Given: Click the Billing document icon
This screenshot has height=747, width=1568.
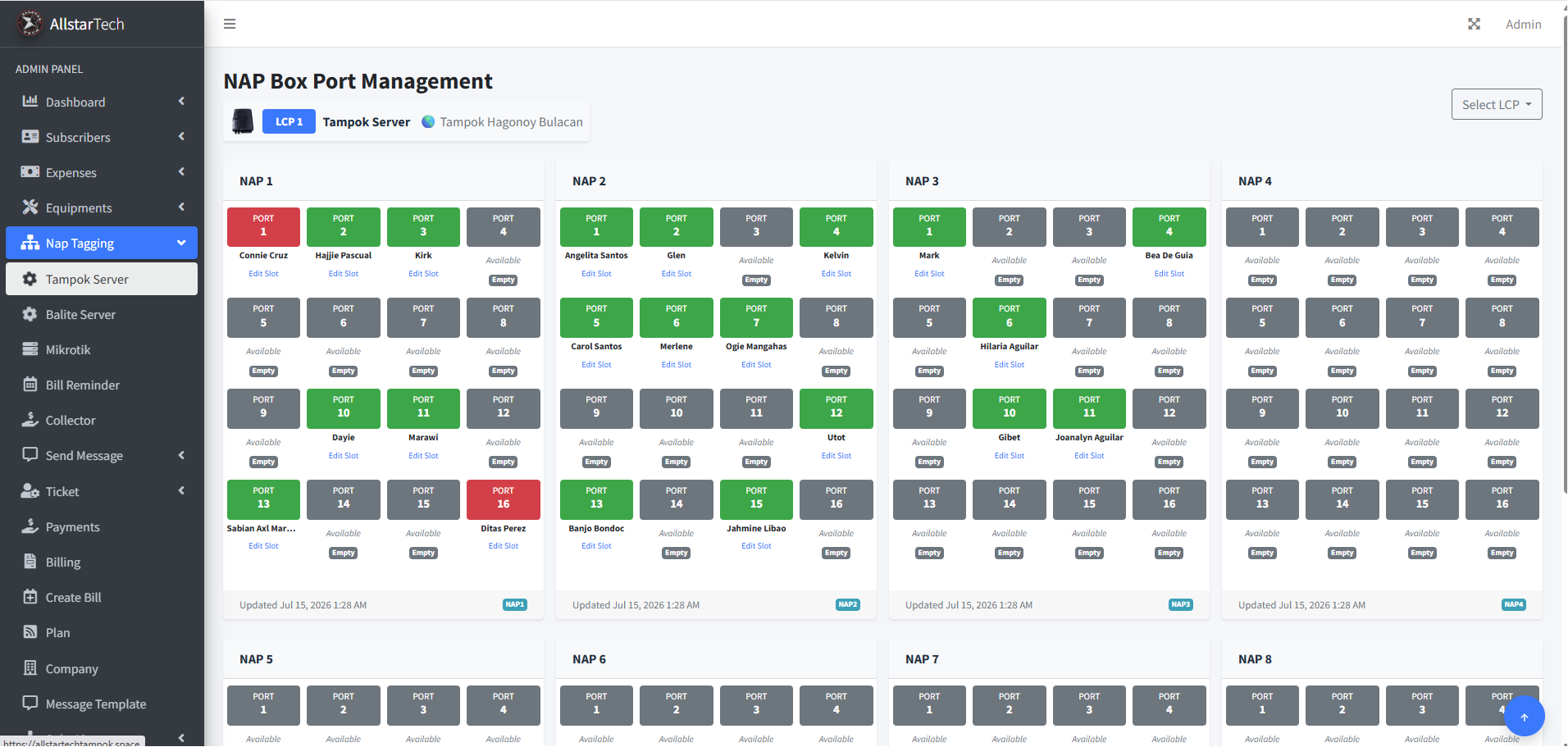Looking at the screenshot, I should 30,562.
